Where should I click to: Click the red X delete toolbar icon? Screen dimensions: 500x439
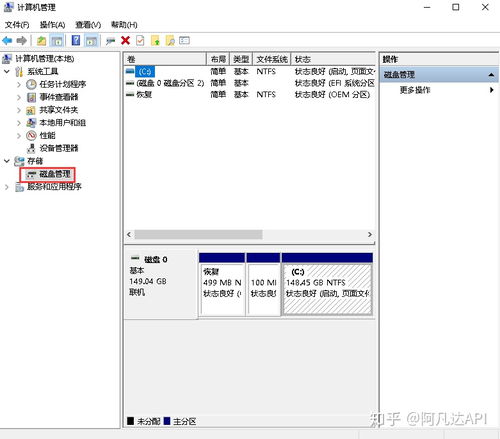coord(125,41)
